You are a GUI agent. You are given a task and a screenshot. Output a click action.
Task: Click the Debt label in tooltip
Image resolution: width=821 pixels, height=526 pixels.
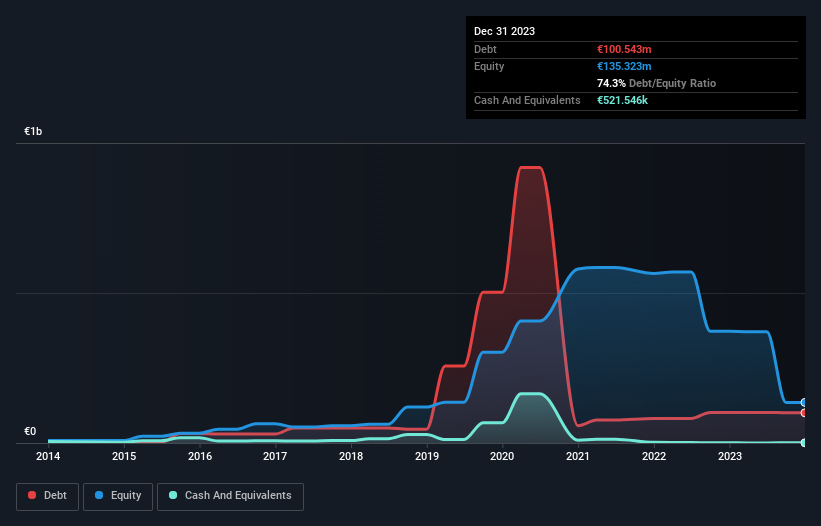pos(485,49)
